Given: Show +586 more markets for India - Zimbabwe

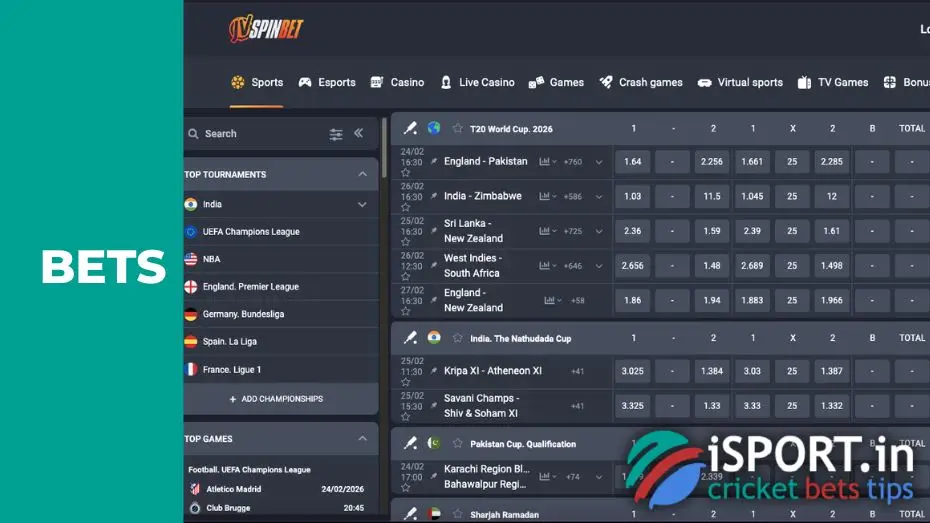Looking at the screenshot, I should [573, 196].
